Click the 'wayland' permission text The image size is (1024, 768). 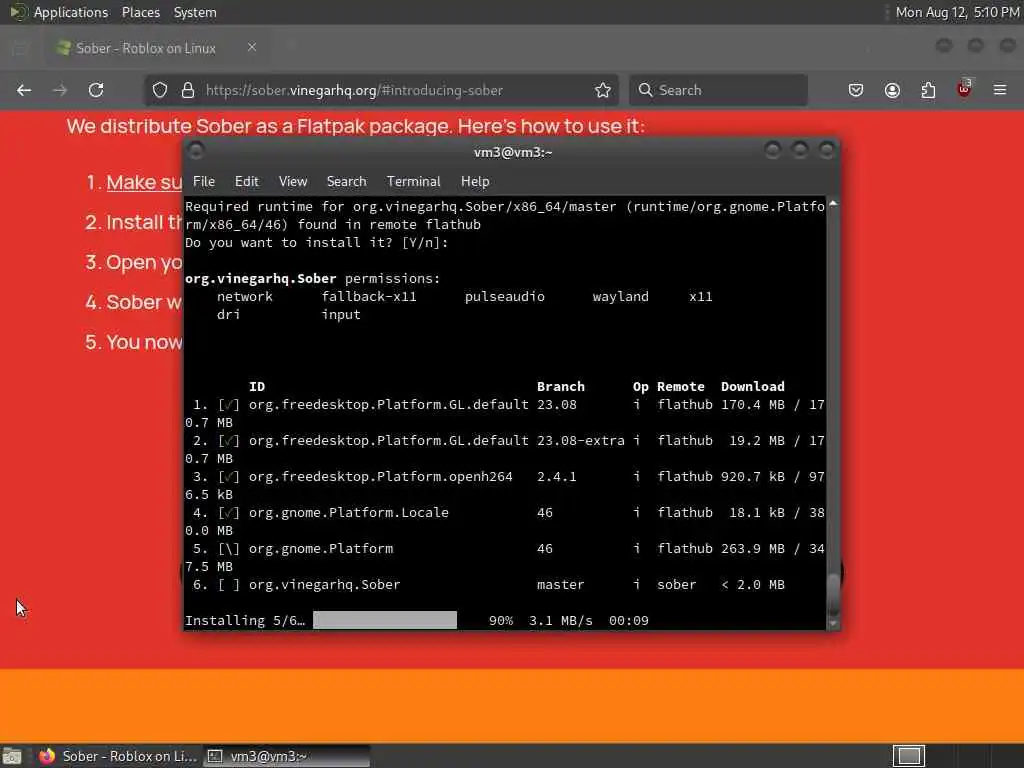tap(620, 296)
